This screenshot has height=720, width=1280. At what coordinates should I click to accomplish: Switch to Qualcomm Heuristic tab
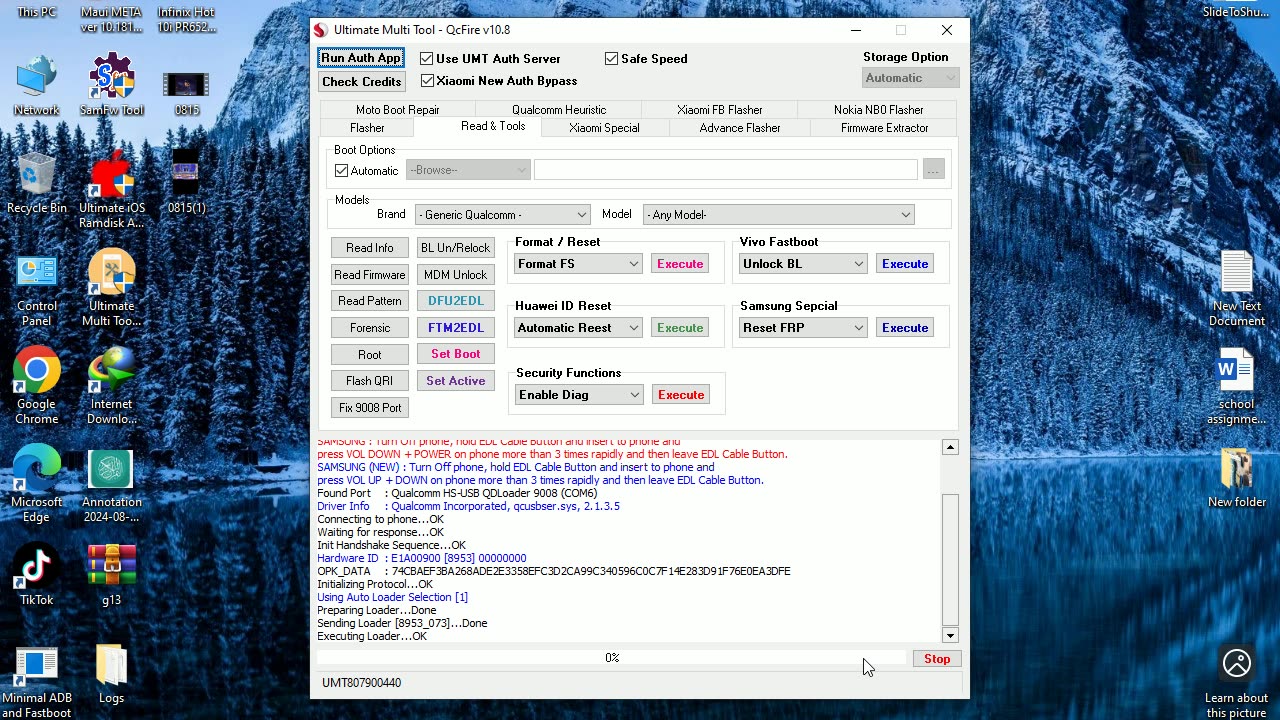click(558, 110)
